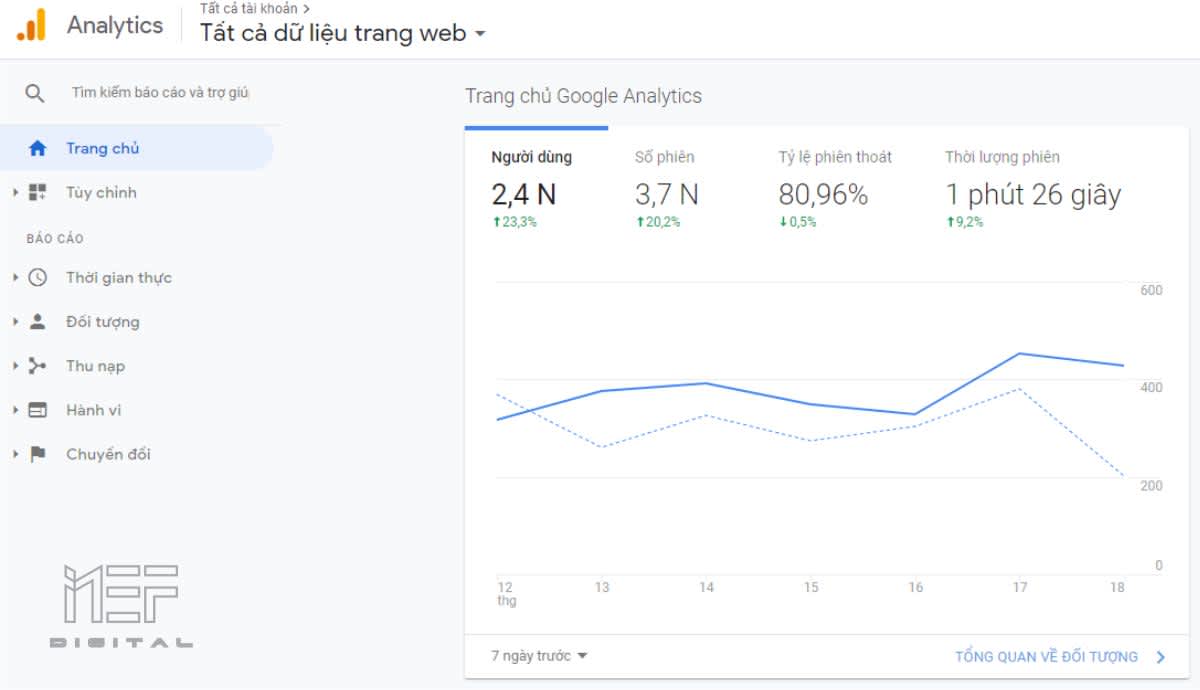Open the 7 ngày trước date dropdown
The height and width of the screenshot is (690, 1200).
click(540, 656)
